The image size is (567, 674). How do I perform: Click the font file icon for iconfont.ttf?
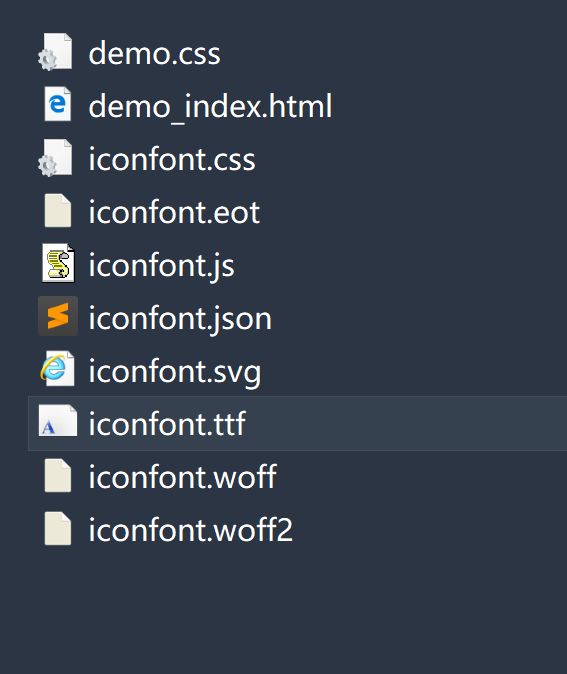58,421
